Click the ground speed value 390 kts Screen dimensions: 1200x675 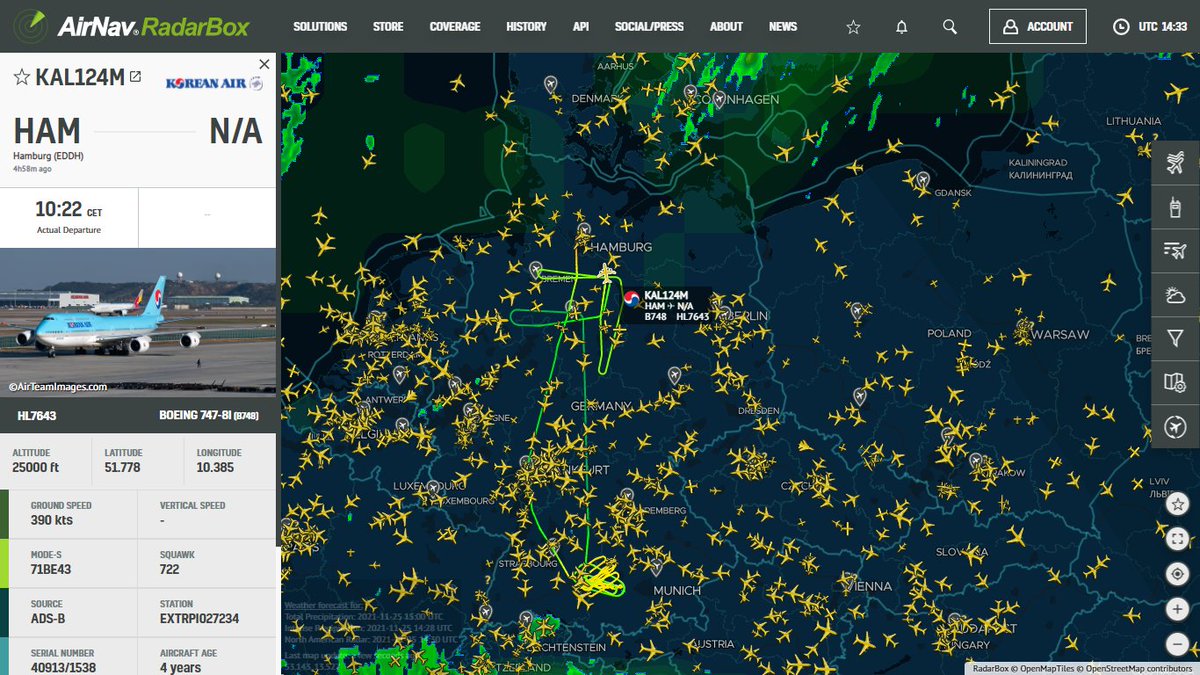click(x=51, y=521)
